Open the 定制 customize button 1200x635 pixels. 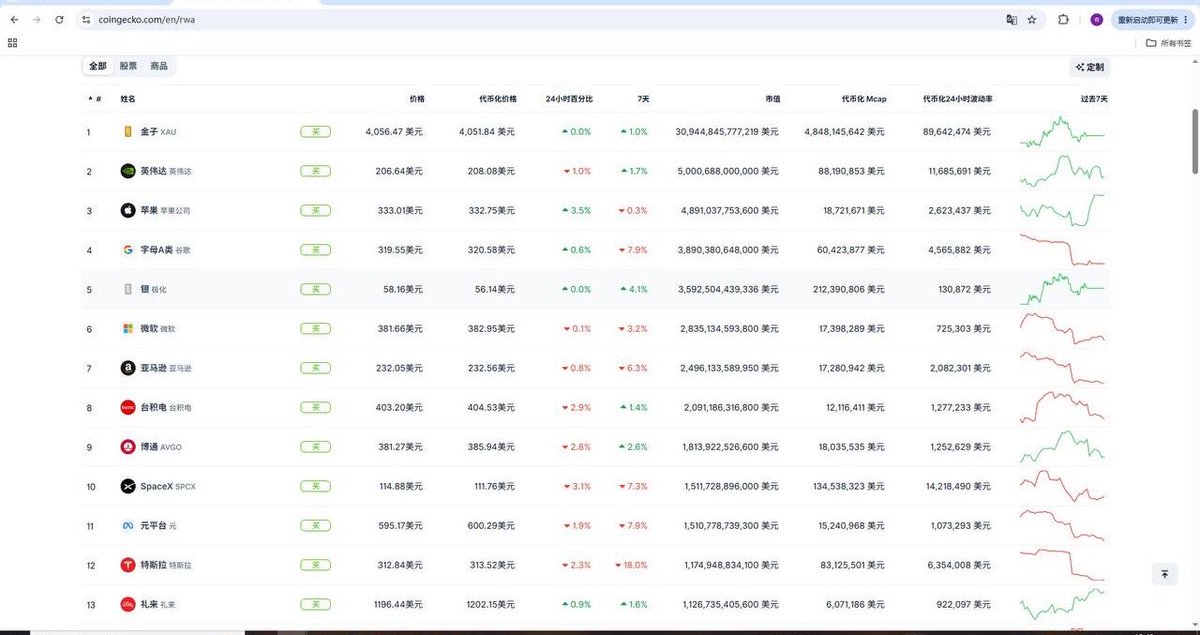coord(1090,67)
